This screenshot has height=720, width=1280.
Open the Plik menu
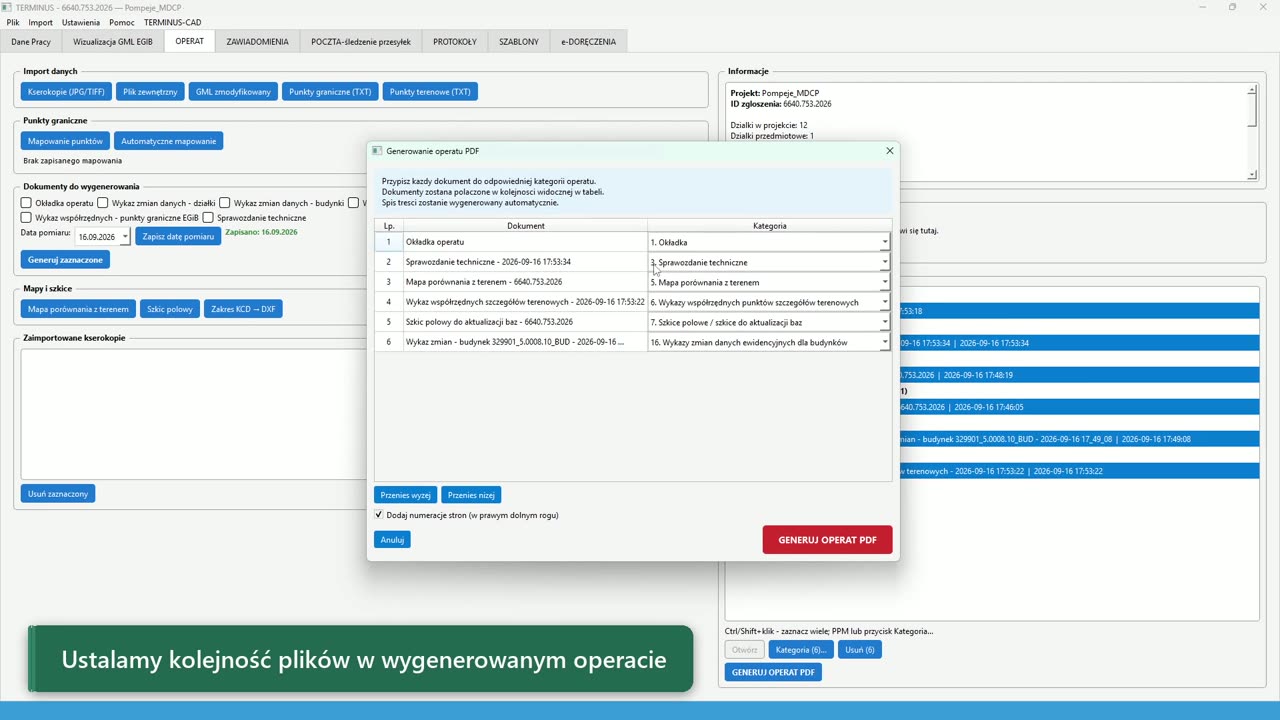click(x=13, y=22)
